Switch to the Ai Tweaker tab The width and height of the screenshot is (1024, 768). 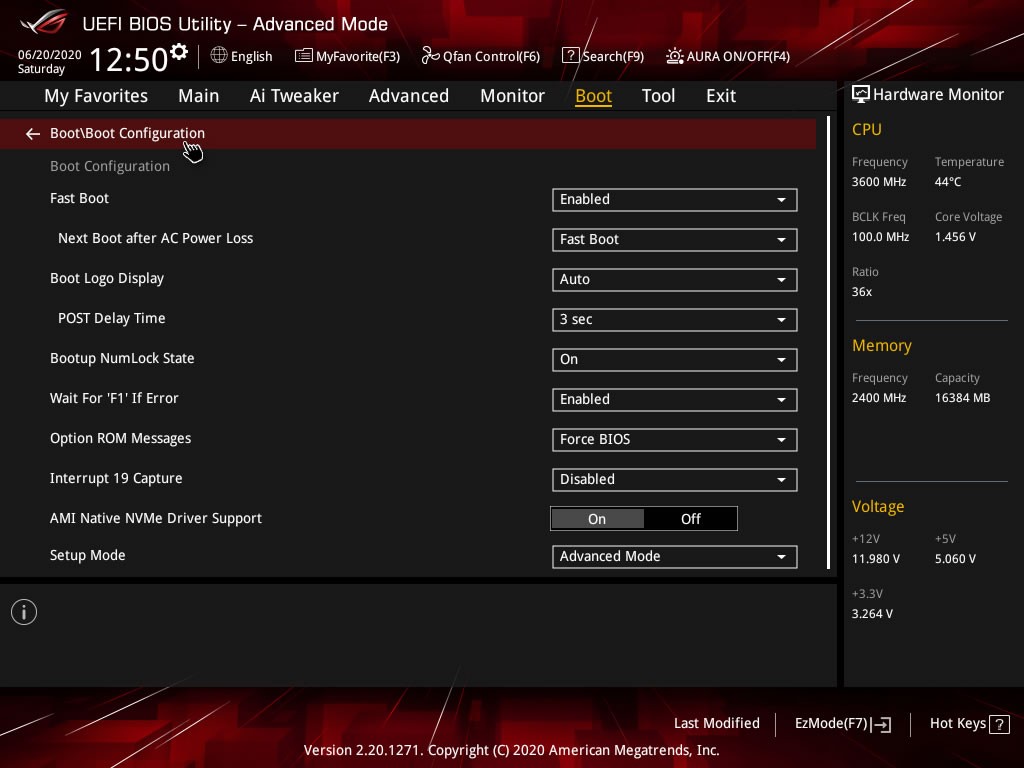(x=294, y=96)
